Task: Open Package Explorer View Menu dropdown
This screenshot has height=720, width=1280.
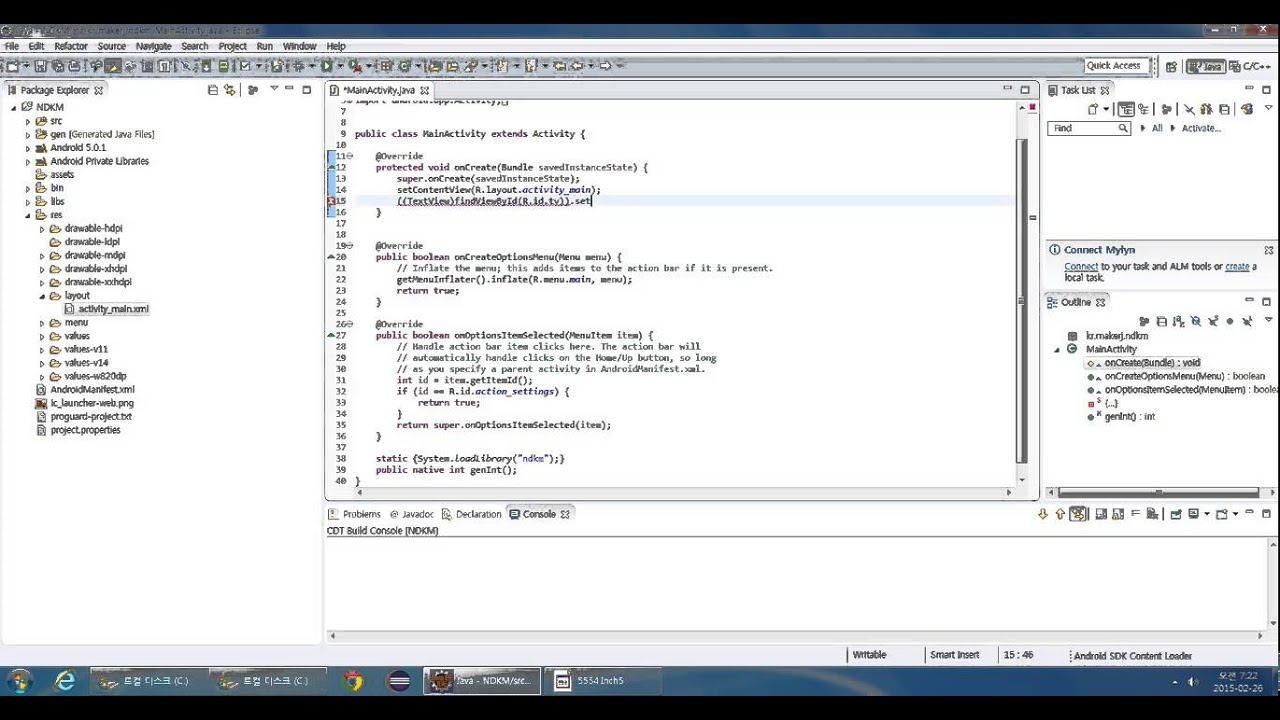Action: point(273,90)
